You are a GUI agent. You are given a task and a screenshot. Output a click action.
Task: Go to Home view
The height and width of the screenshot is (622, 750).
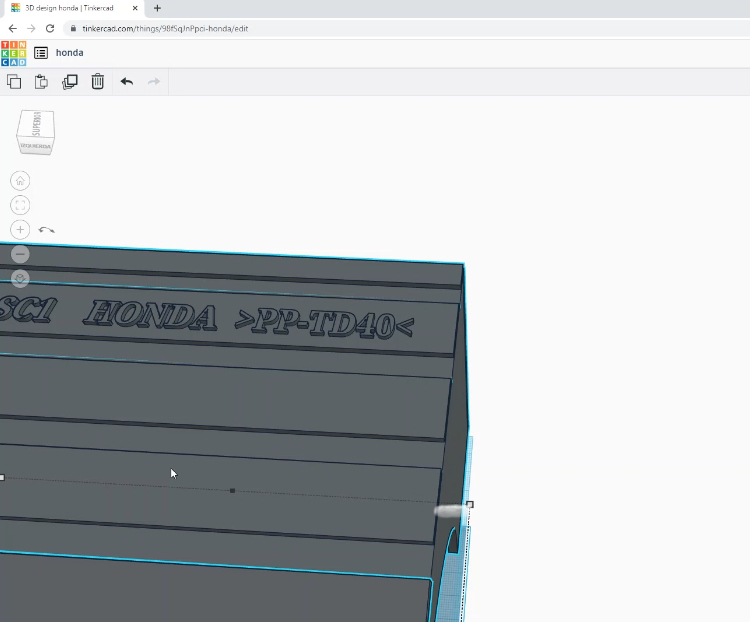coord(20,181)
